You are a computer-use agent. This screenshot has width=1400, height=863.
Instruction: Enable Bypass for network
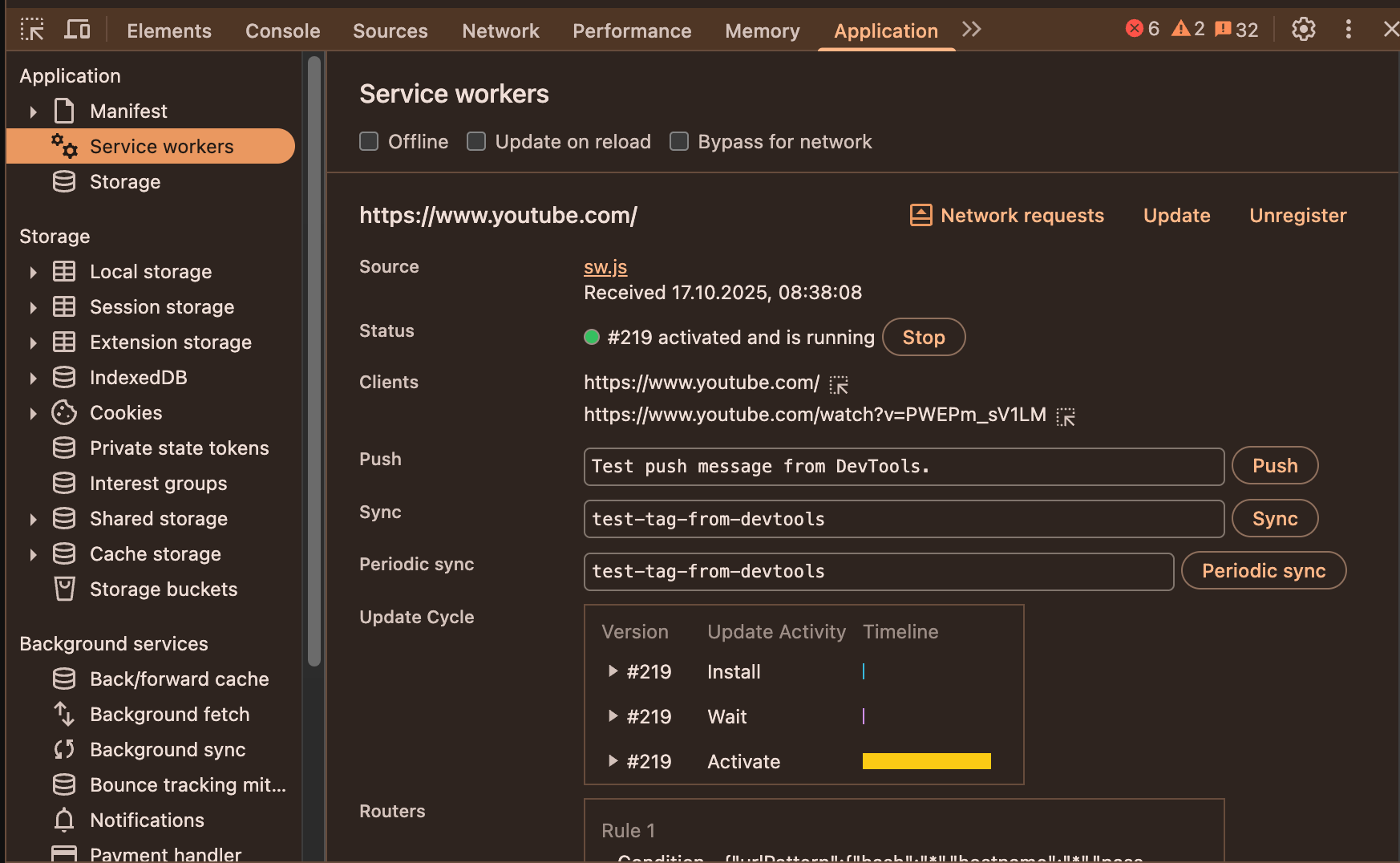[x=679, y=142]
